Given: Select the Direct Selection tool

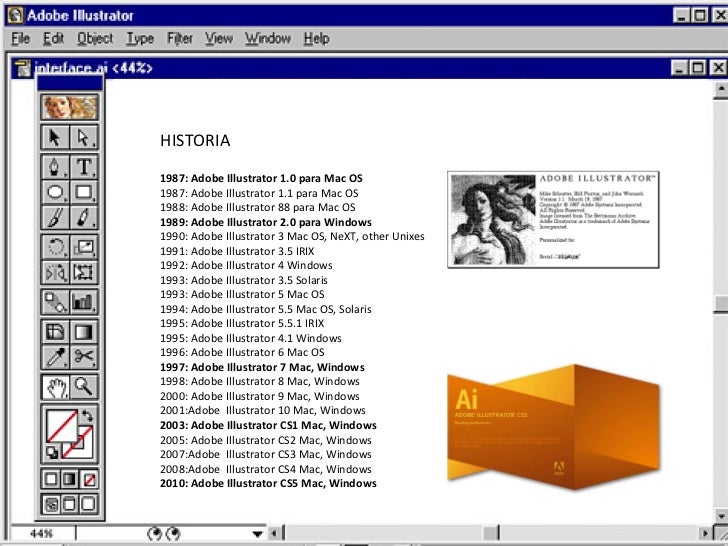Looking at the screenshot, I should (84, 137).
